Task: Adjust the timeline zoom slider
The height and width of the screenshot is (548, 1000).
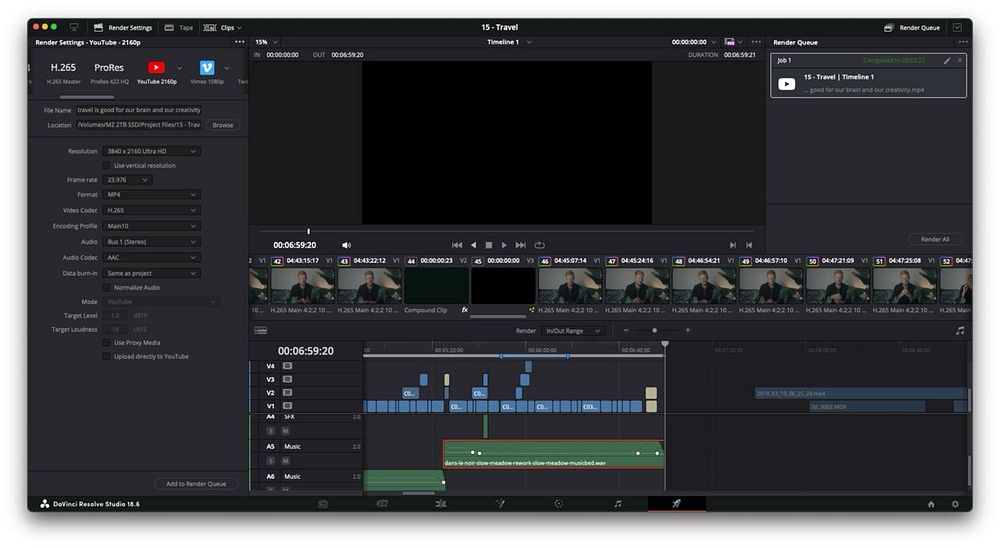Action: (655, 331)
